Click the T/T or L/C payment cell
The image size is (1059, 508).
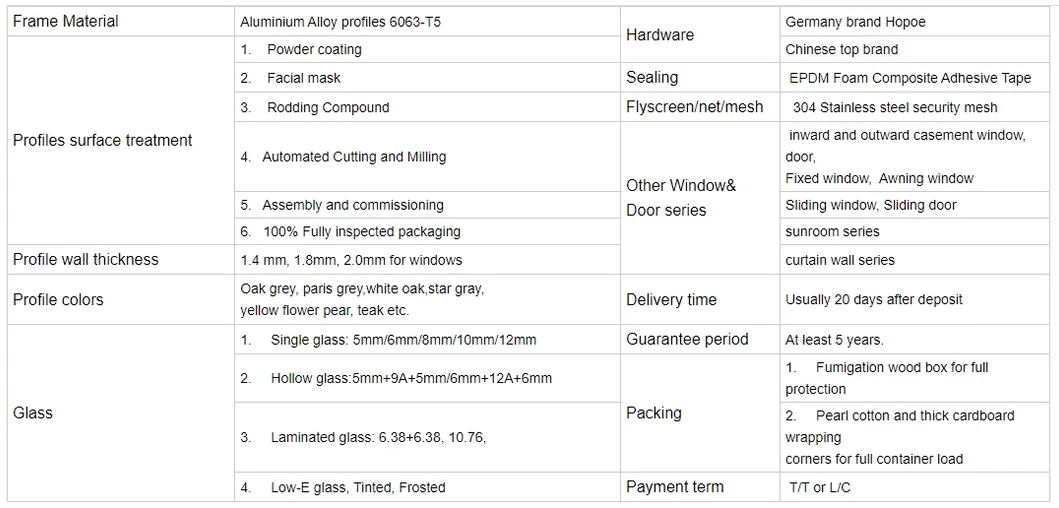(820, 487)
